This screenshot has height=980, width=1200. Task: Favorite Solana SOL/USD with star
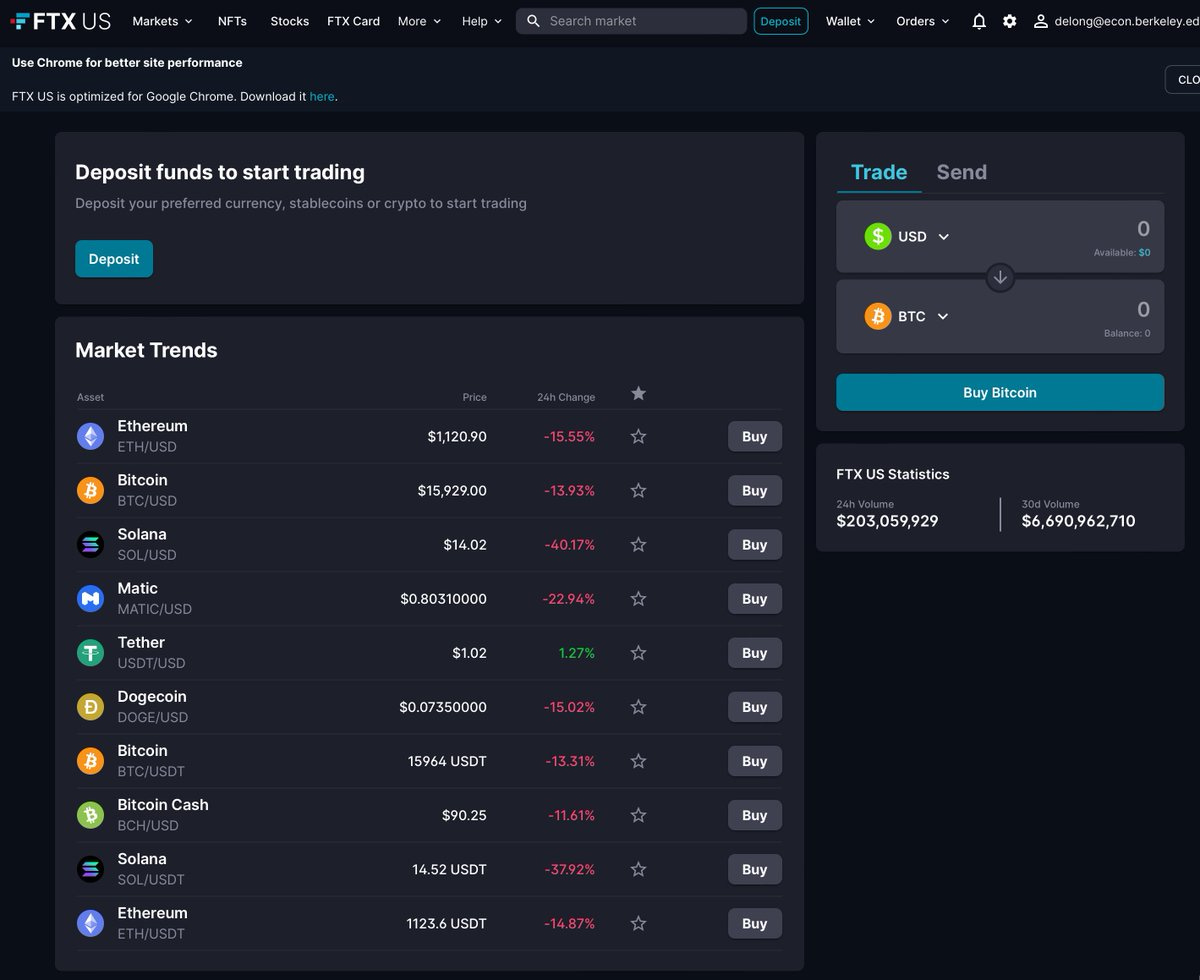click(x=638, y=544)
